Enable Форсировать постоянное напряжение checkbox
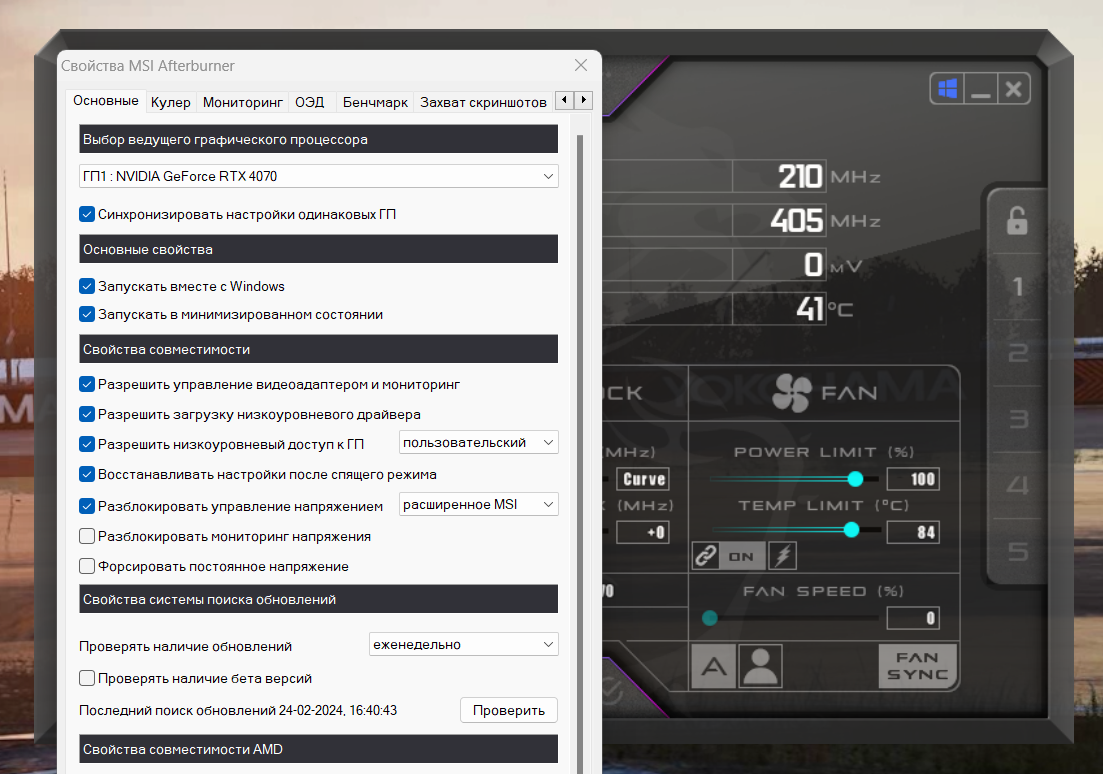 pos(87,566)
